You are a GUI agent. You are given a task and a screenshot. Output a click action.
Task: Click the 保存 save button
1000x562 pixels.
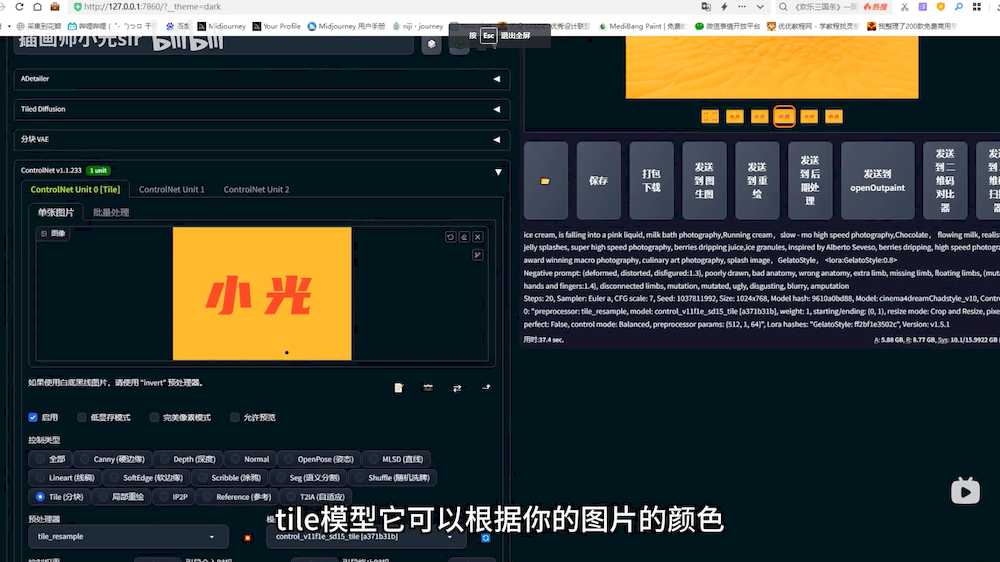[x=598, y=181]
